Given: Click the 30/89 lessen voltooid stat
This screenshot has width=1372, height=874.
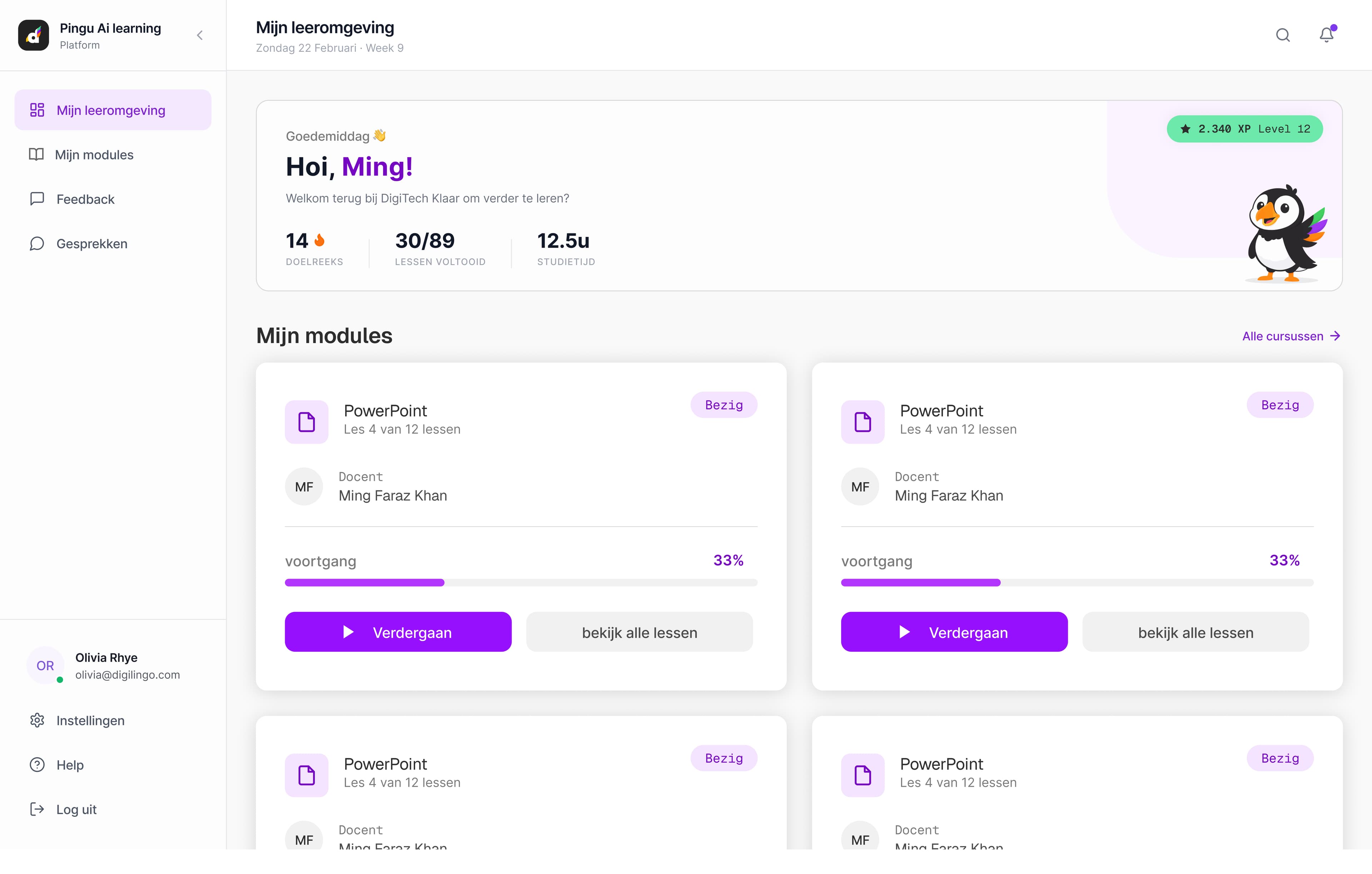Looking at the screenshot, I should tap(440, 248).
